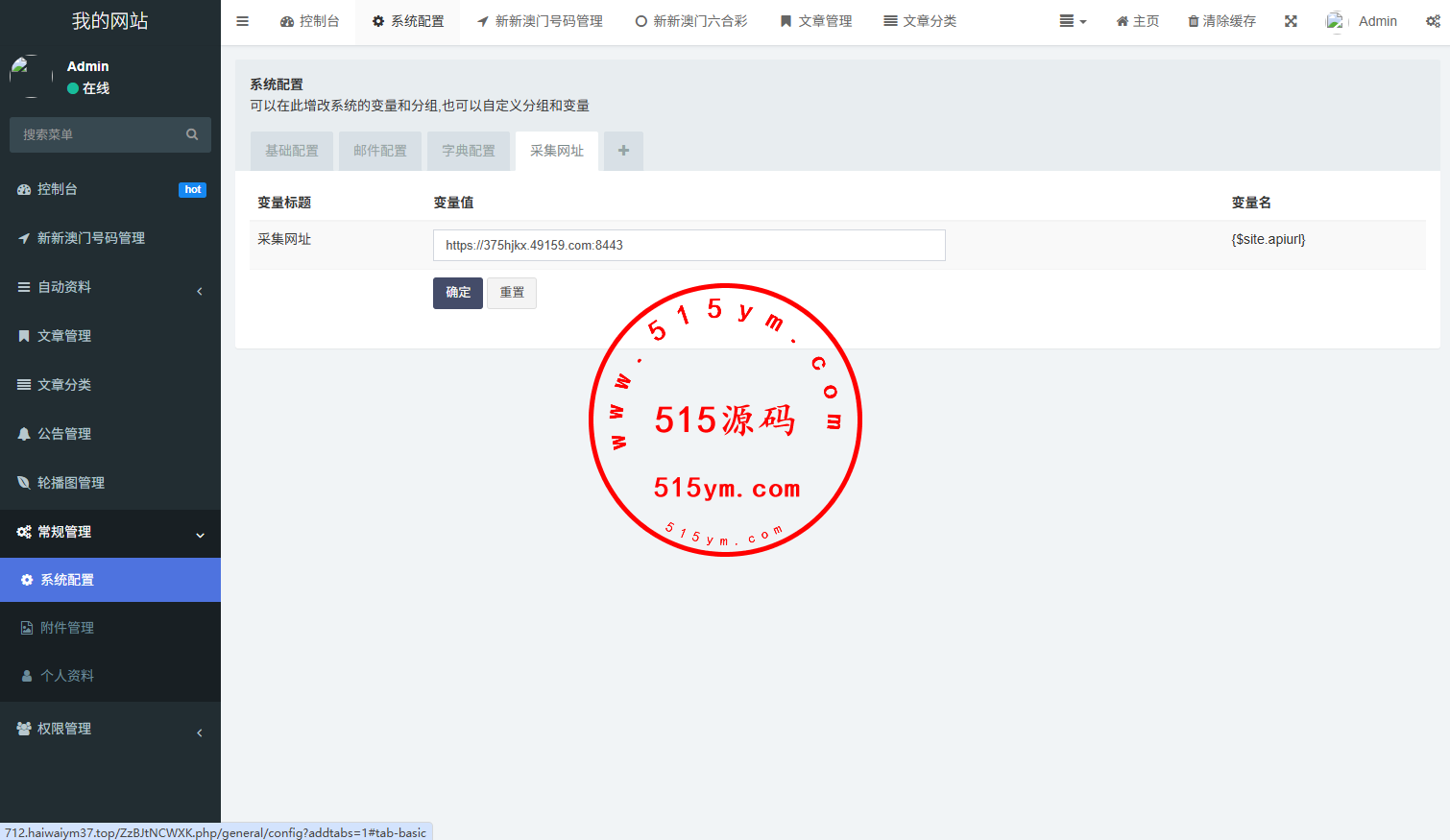Switch to the 基础配置 tab
The width and height of the screenshot is (1450, 840).
(x=292, y=151)
